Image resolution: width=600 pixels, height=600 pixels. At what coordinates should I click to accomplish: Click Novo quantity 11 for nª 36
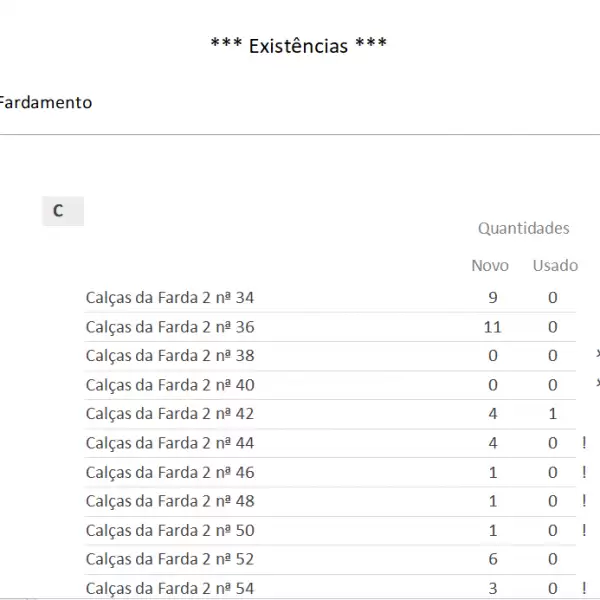tap(492, 326)
